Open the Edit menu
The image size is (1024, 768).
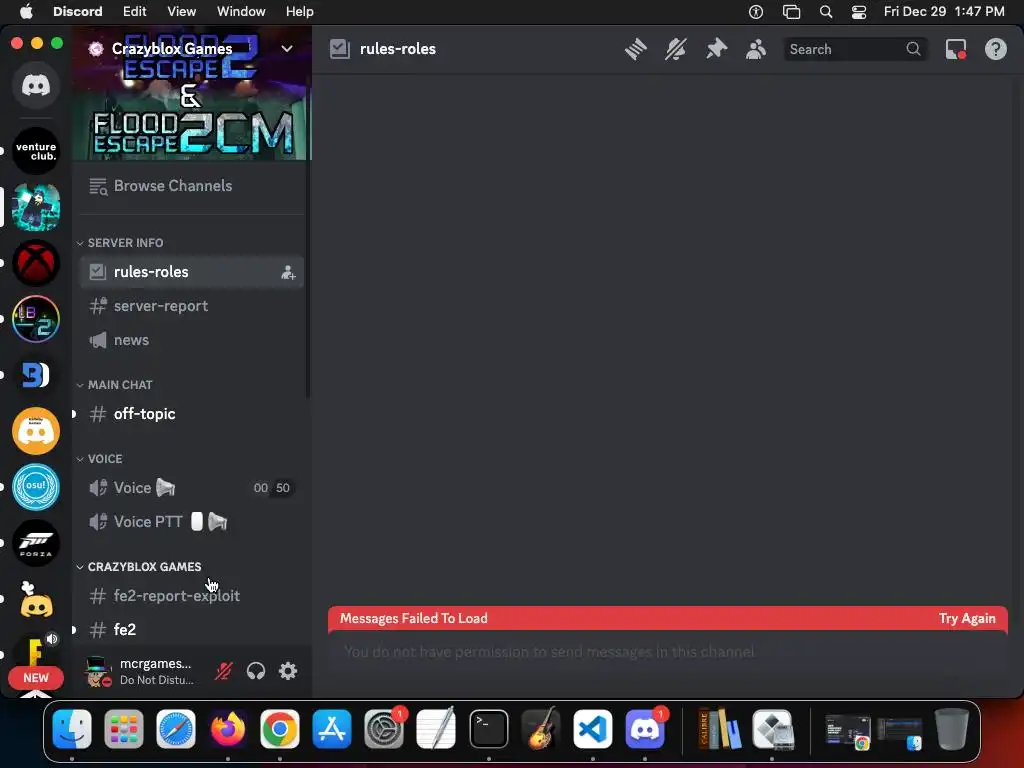(x=135, y=11)
